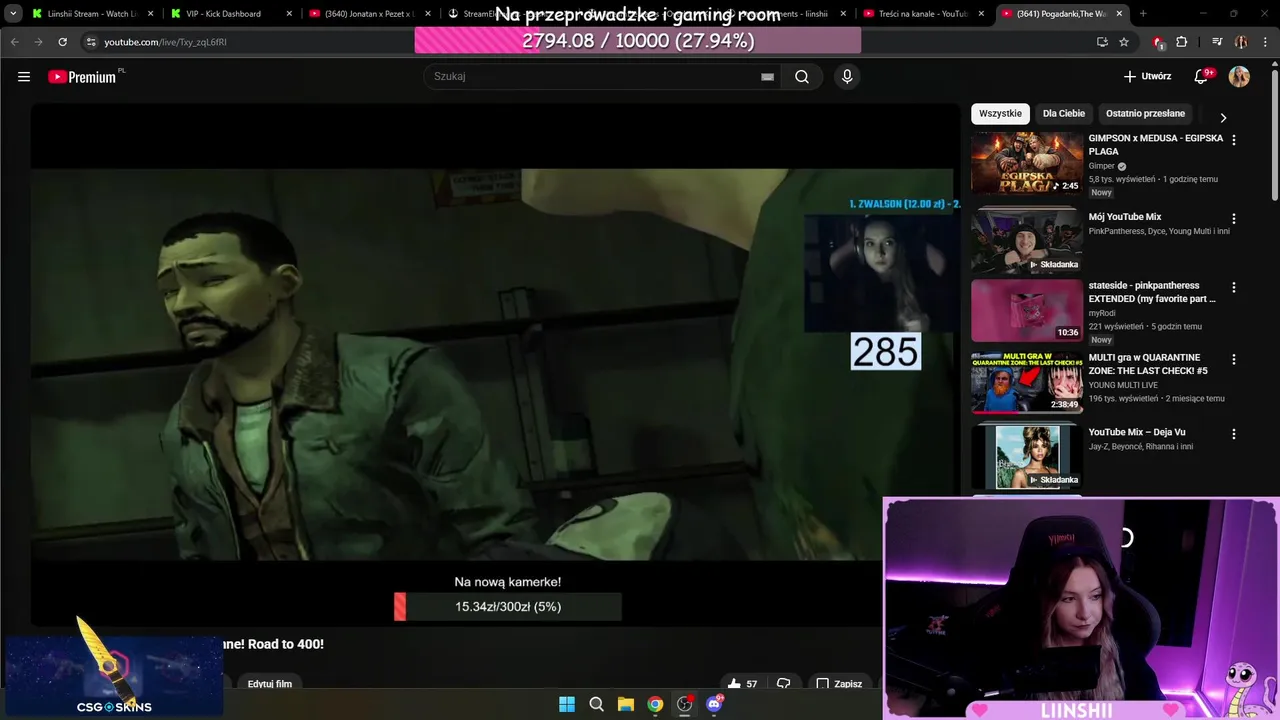Like the video with 57 likes
Image resolution: width=1280 pixels, height=720 pixels.
(742, 684)
